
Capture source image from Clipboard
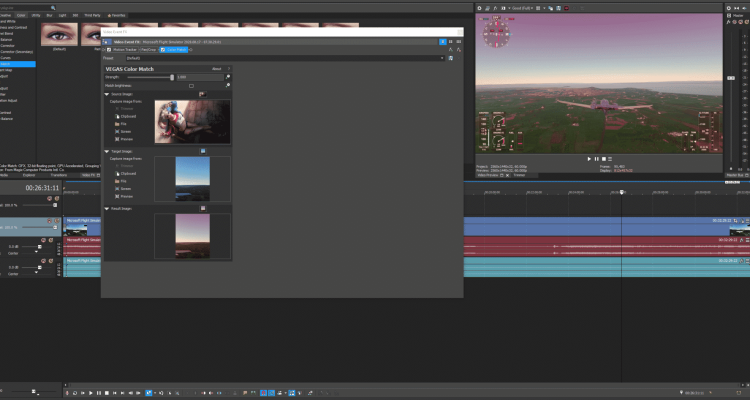tap(125, 116)
